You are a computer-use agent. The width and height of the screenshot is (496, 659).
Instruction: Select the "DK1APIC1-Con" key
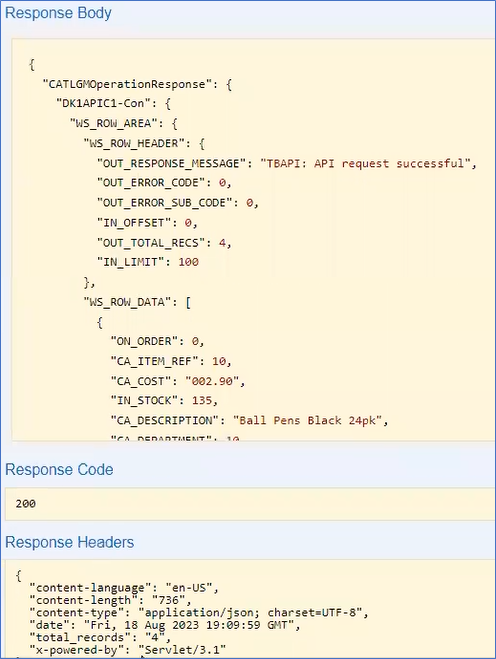point(103,103)
